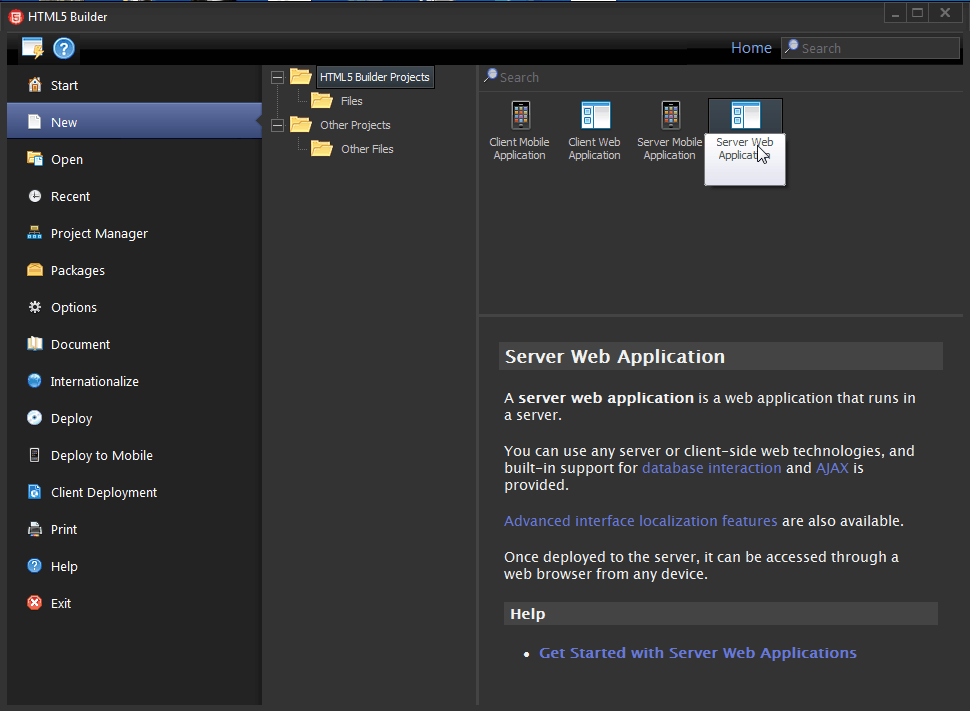Select the Client Mobile Application template icon
Screen dimensions: 970x711
coord(520,115)
